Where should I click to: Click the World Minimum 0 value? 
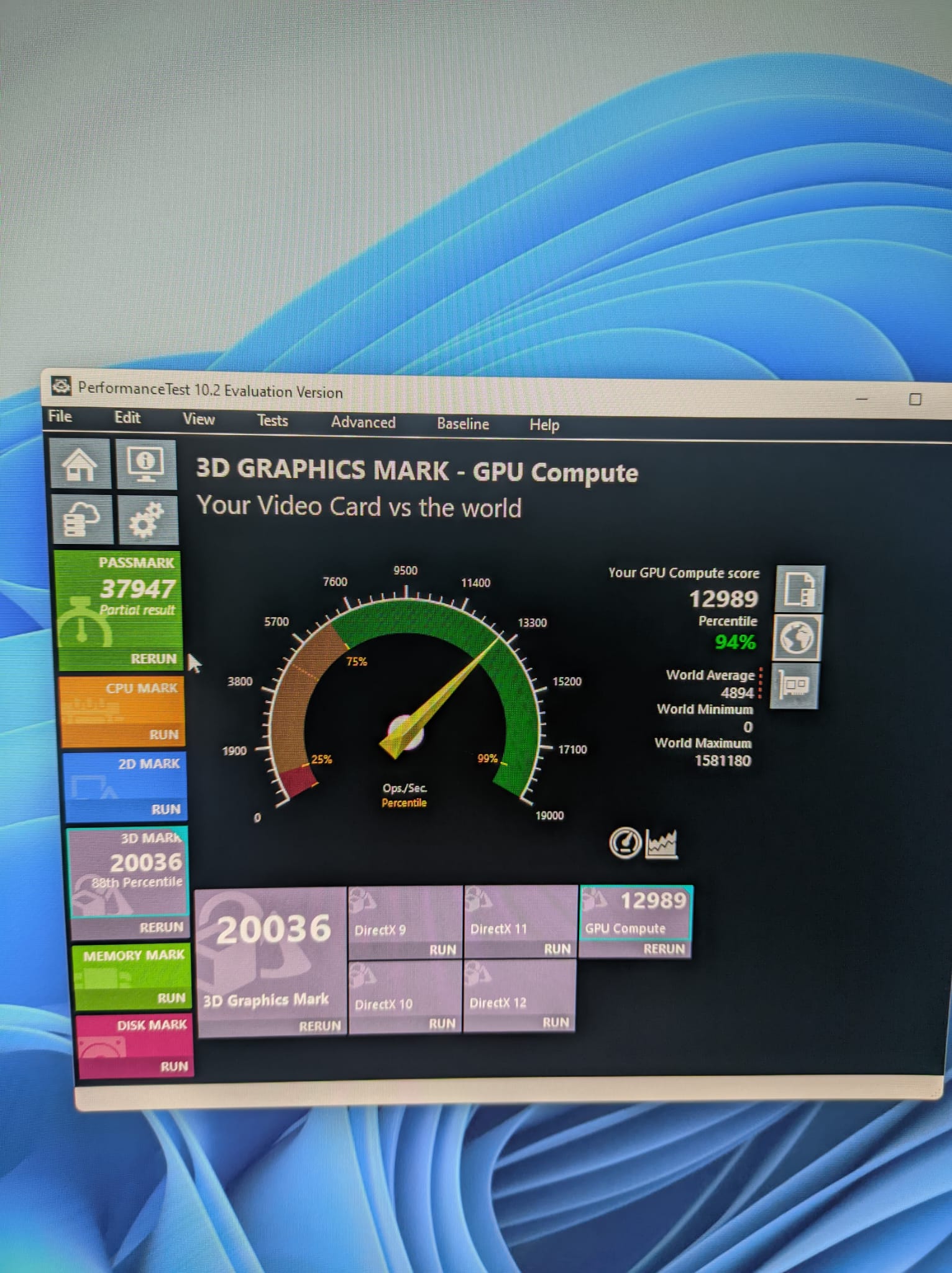point(748,727)
